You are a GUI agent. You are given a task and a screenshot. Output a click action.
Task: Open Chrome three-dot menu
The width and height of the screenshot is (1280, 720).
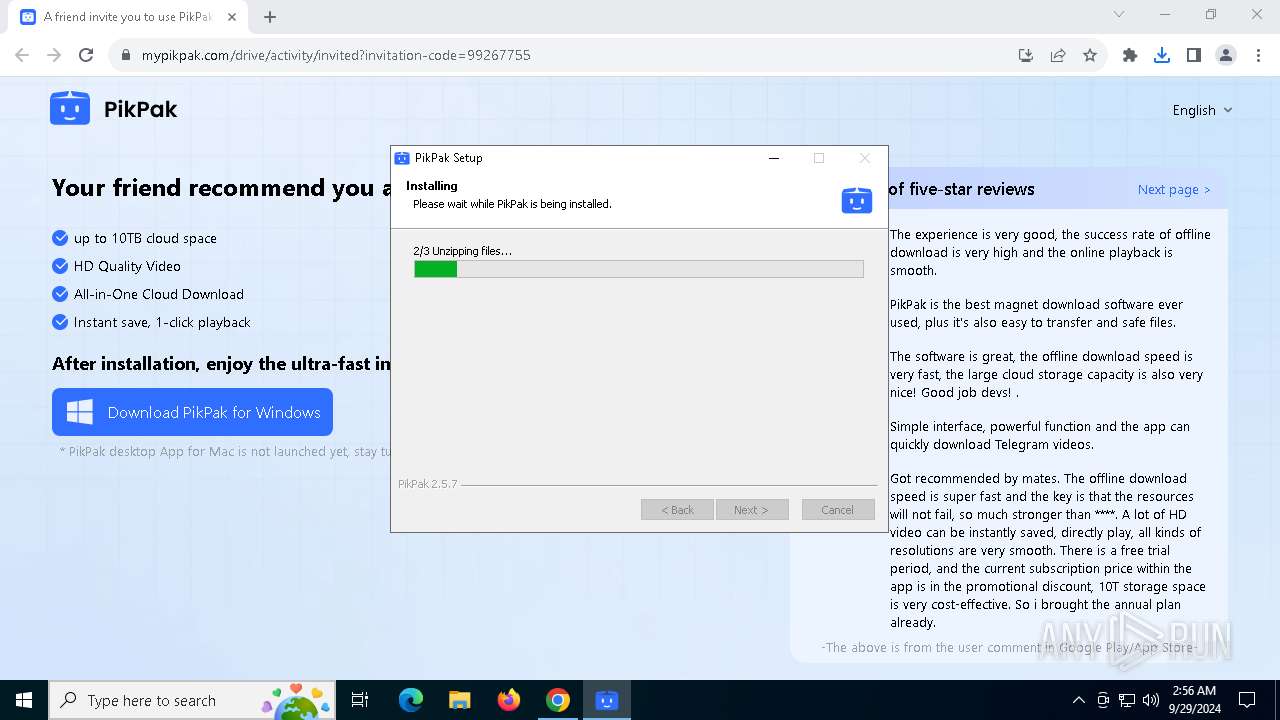[1258, 55]
